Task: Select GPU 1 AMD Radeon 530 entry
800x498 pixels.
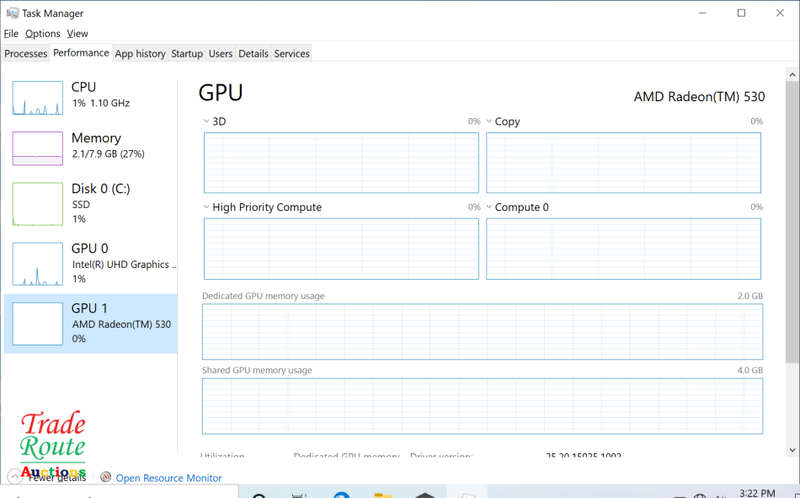Action: pos(91,323)
